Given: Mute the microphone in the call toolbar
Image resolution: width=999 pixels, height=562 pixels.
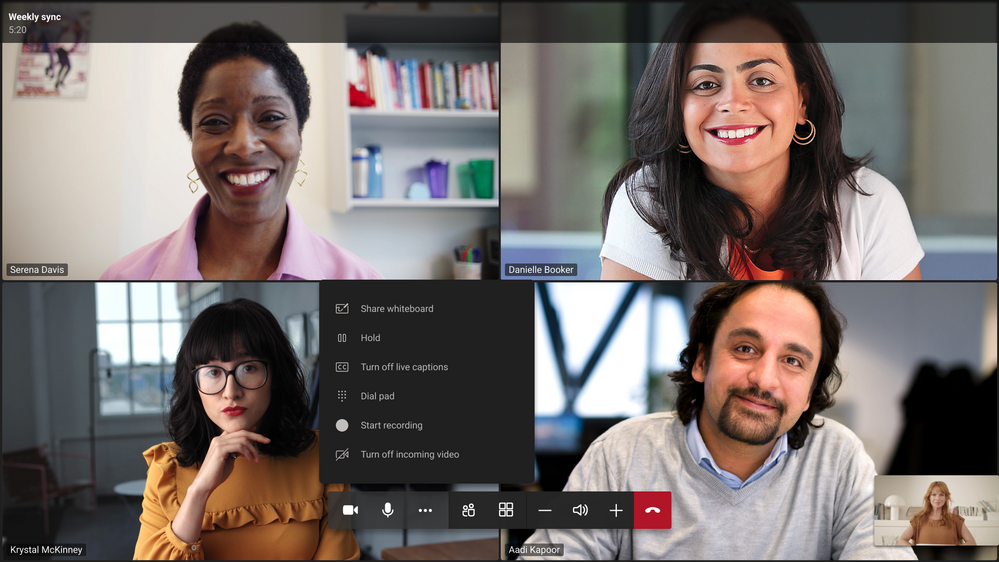Looking at the screenshot, I should point(387,510).
